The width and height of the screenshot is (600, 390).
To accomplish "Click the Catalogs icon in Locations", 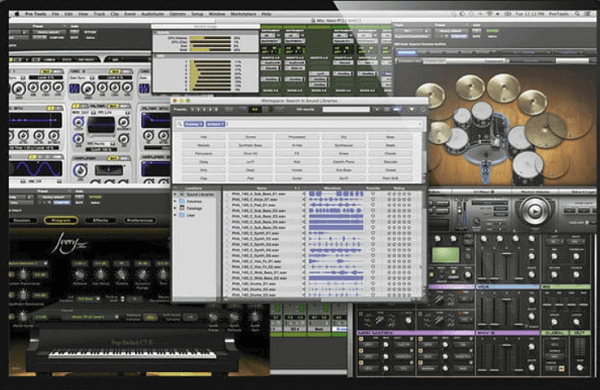I will [x=182, y=208].
